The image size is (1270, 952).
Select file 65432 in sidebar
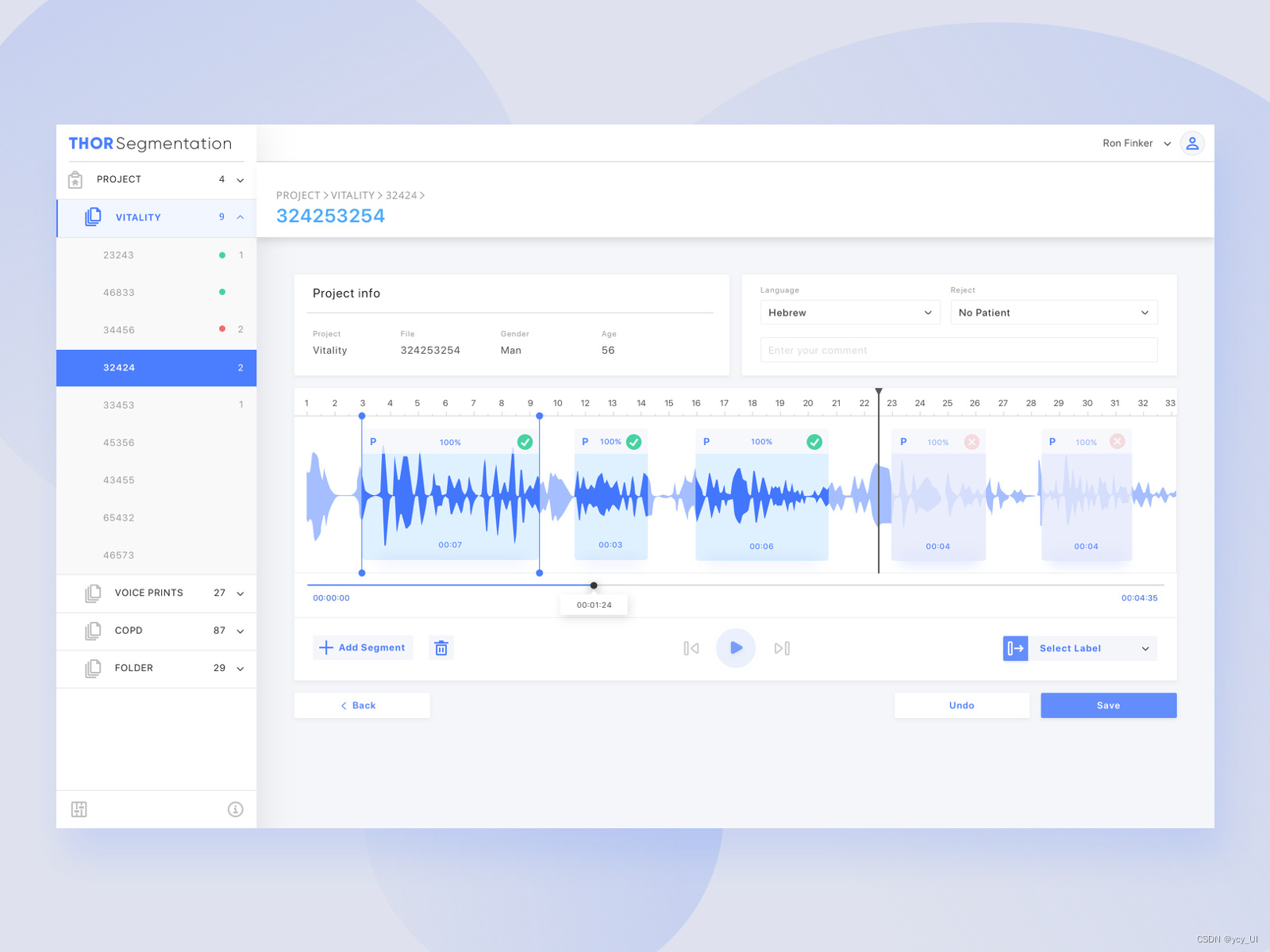tap(156, 518)
